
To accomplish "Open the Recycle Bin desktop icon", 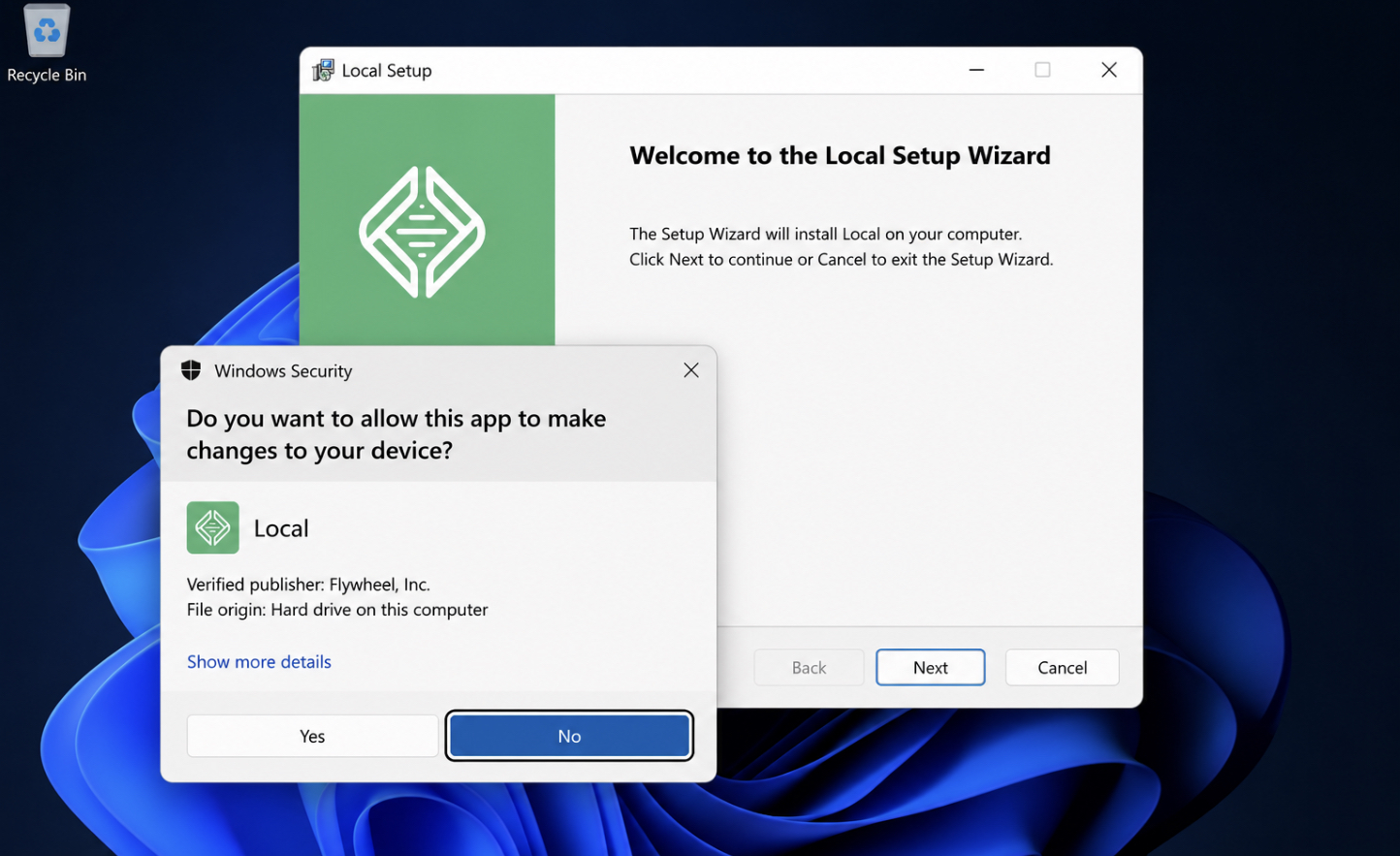I will [47, 44].
